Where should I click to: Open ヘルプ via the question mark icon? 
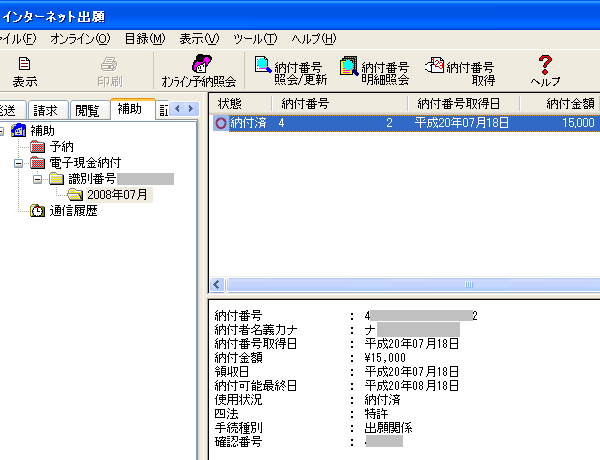(x=545, y=70)
